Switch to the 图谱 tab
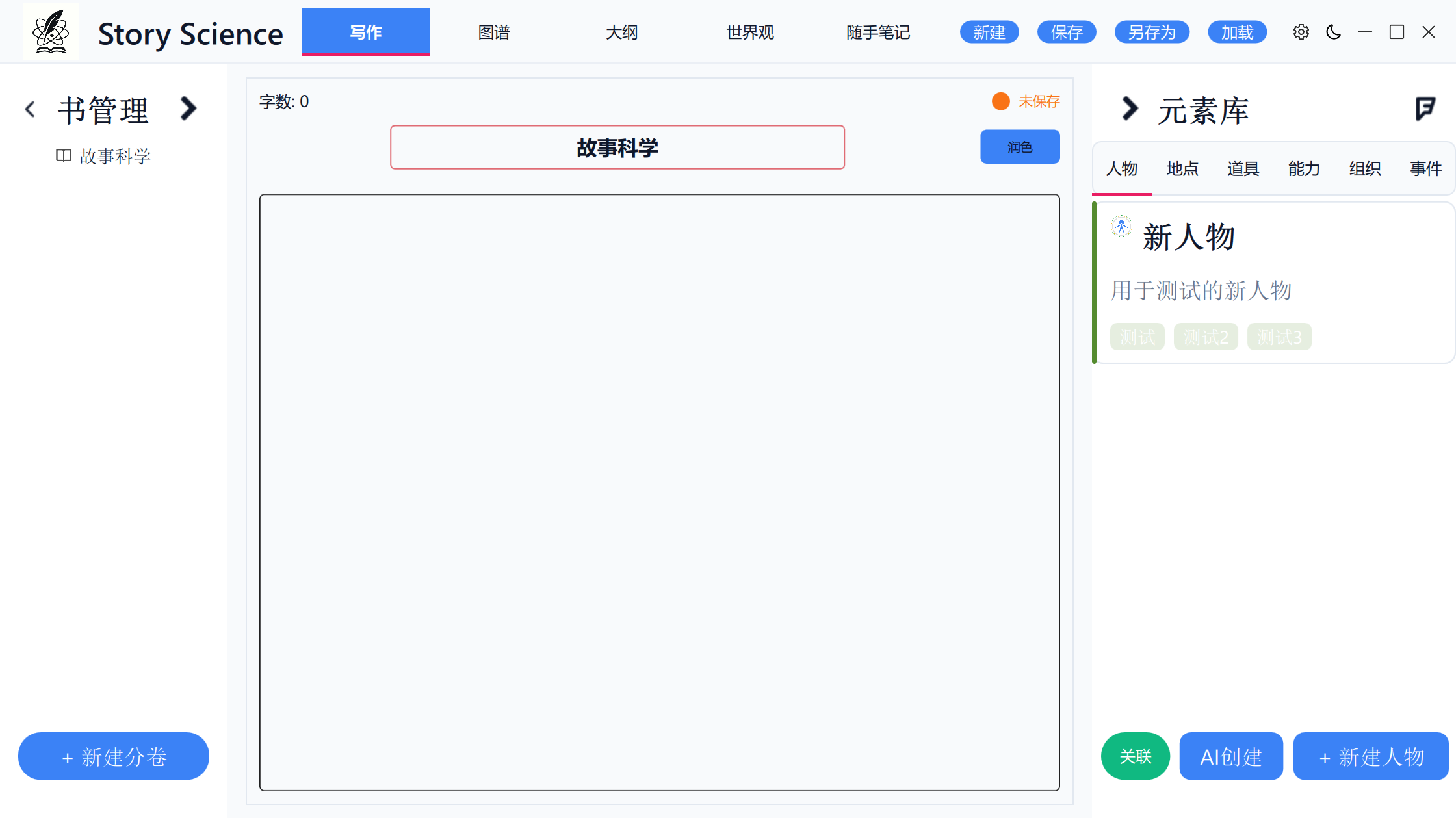Viewport: 1456px width, 818px height. tap(494, 32)
